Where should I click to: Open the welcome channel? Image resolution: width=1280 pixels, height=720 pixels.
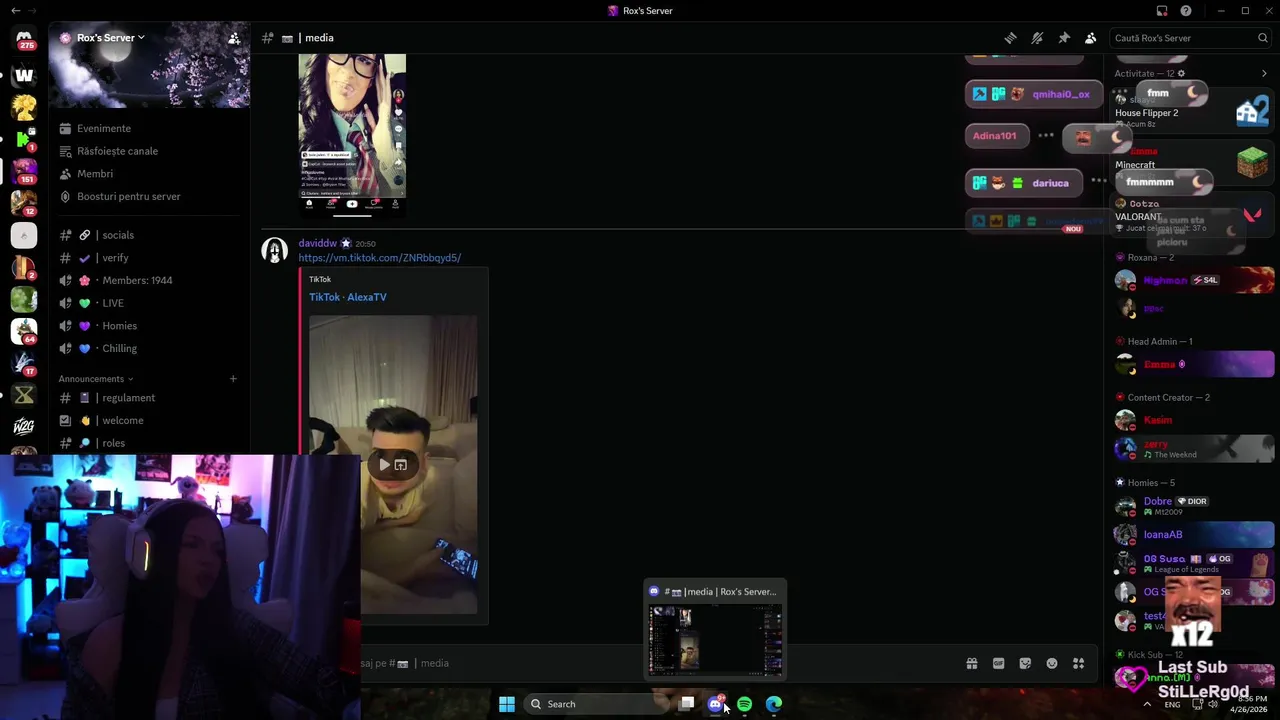coord(150,420)
